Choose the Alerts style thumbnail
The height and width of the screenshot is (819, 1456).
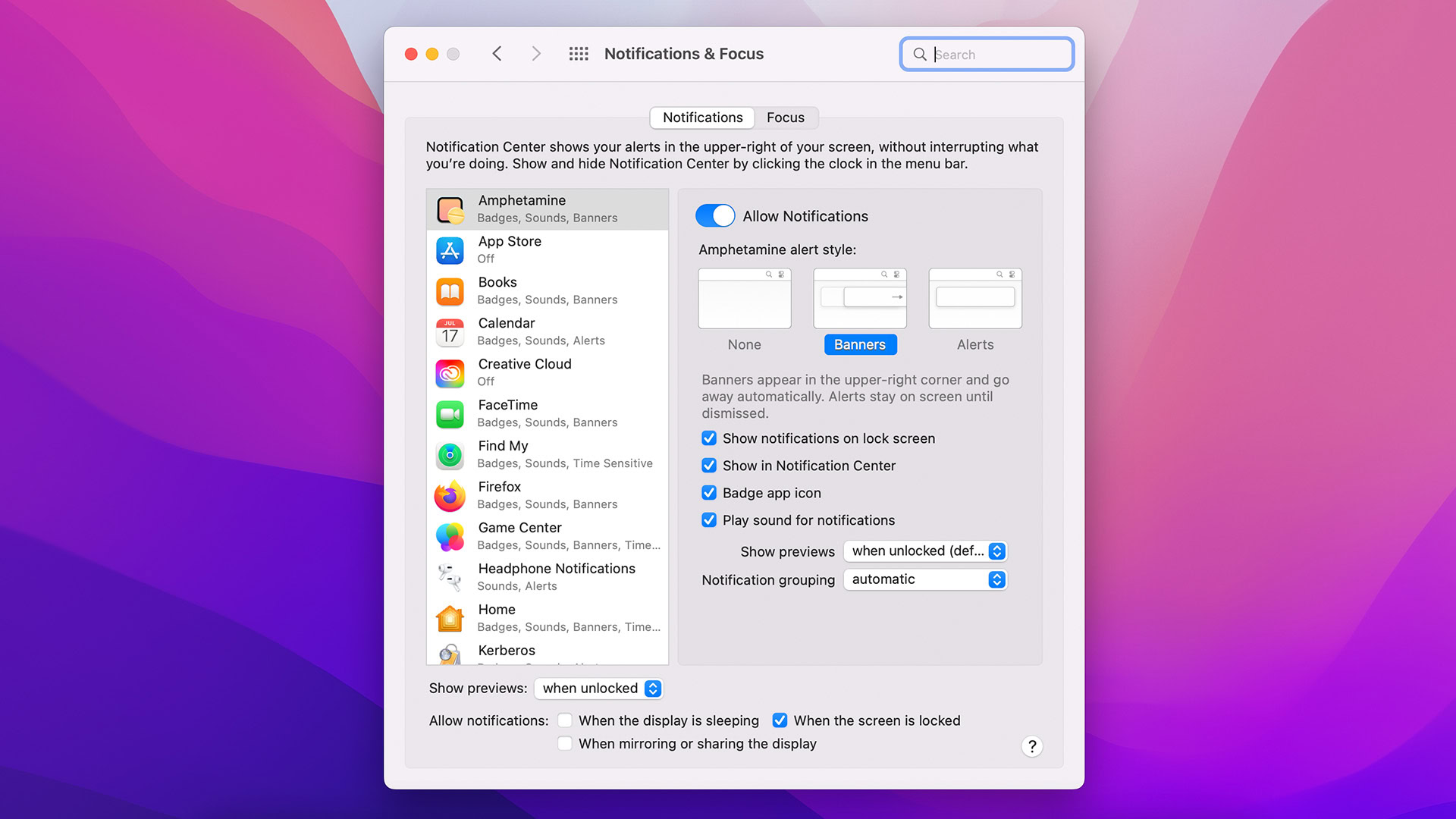point(975,299)
